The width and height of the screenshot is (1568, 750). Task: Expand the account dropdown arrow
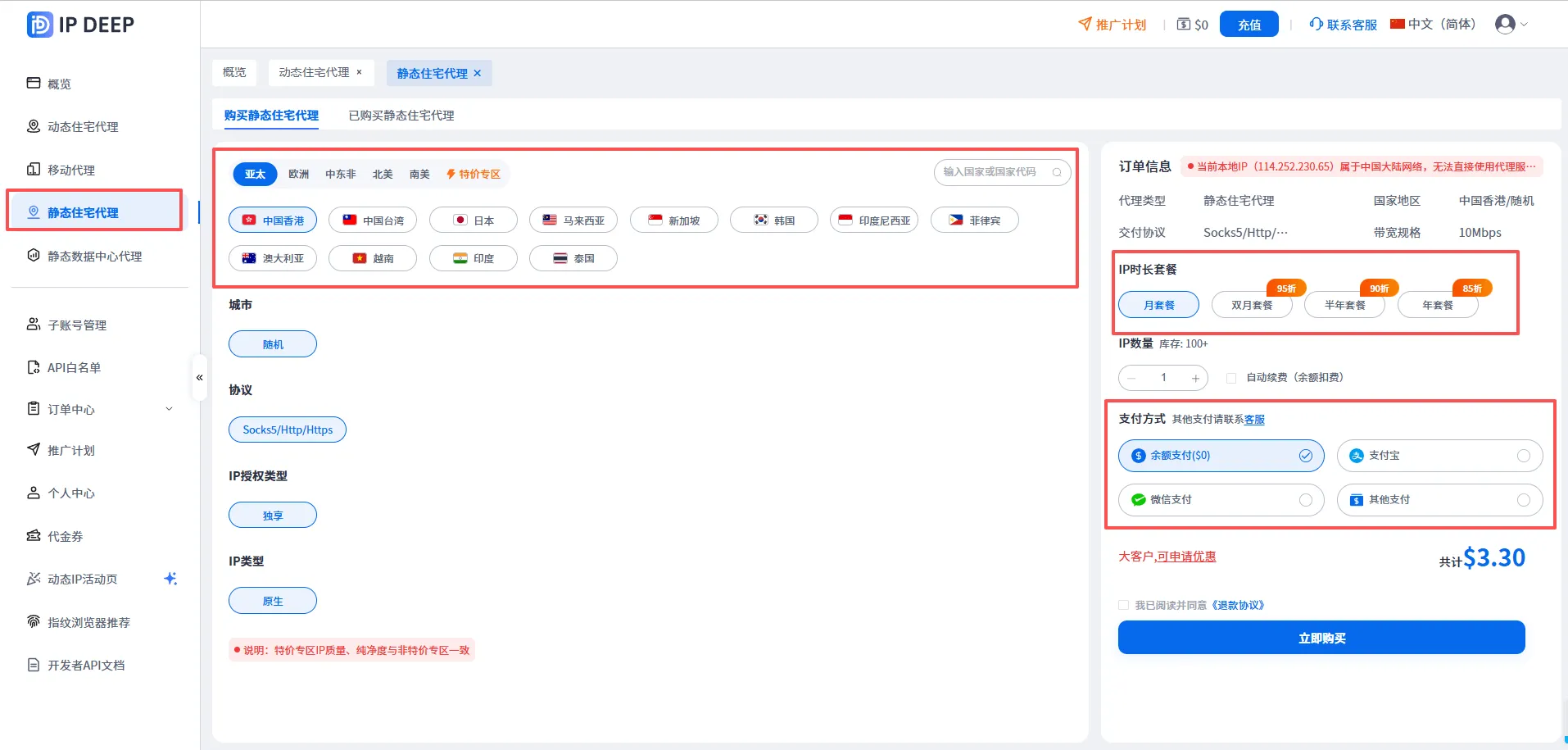click(x=1525, y=25)
